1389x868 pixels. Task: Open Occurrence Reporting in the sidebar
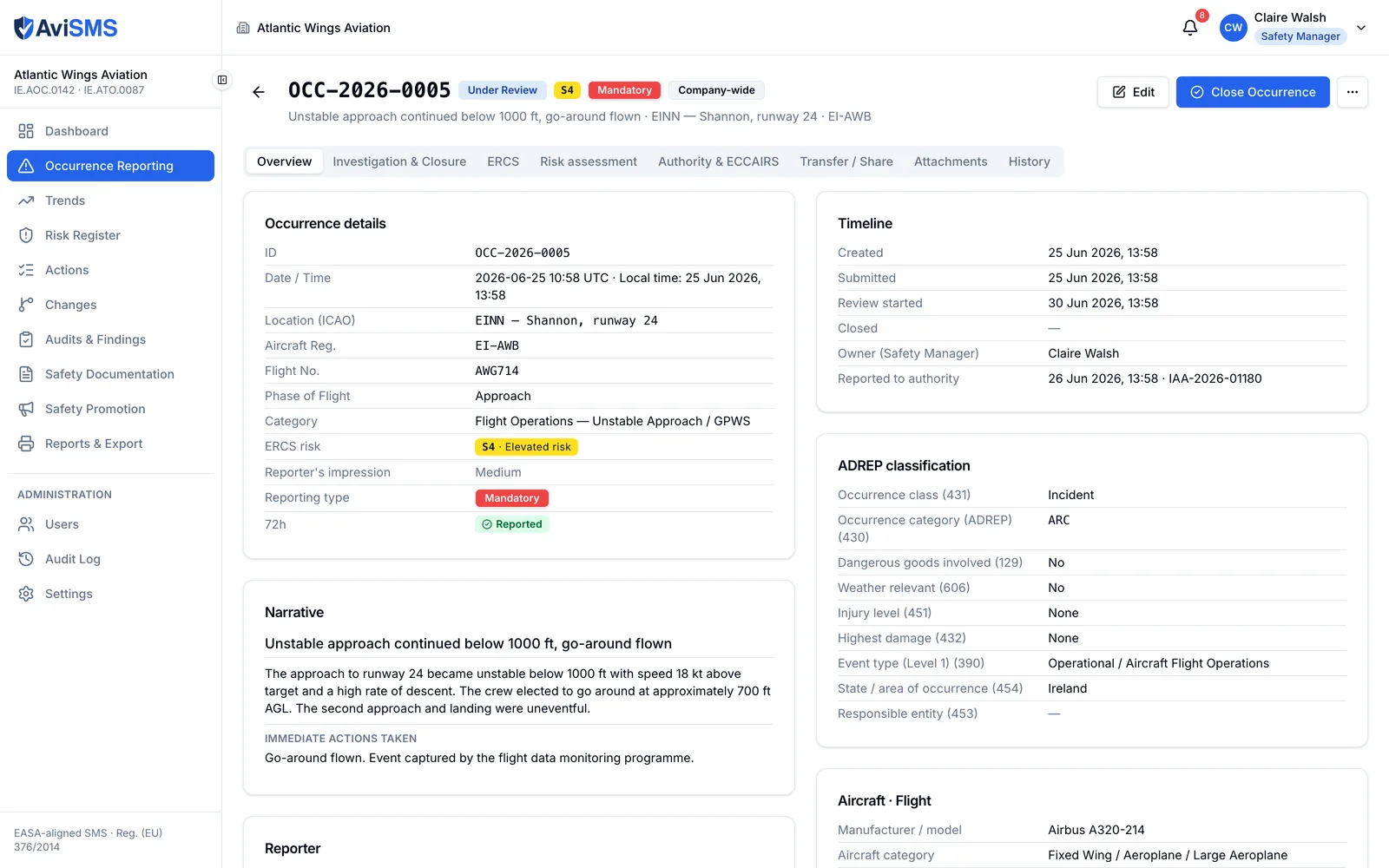(110, 166)
